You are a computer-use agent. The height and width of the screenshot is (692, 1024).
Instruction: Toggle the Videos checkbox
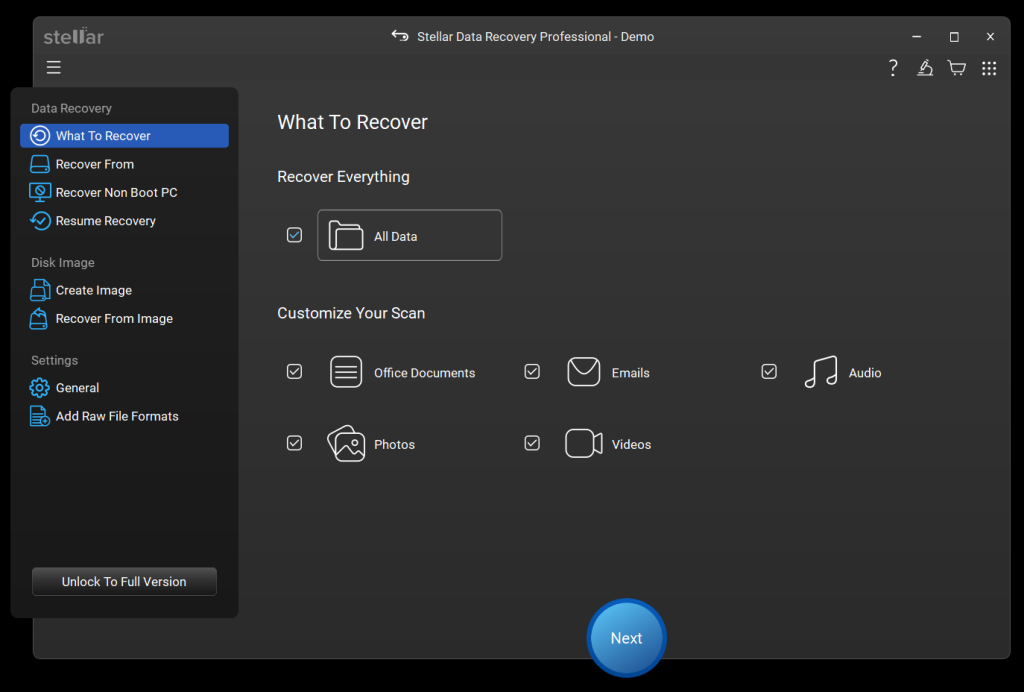(532, 443)
